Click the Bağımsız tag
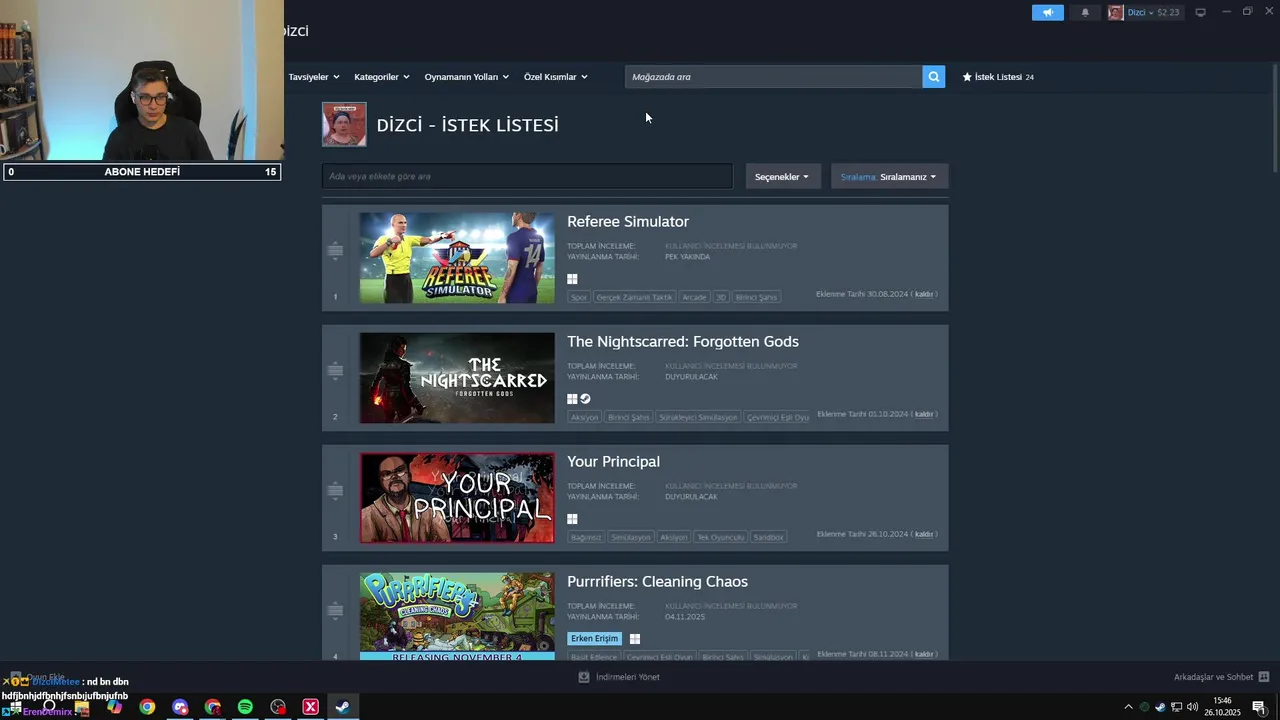 pos(586,537)
